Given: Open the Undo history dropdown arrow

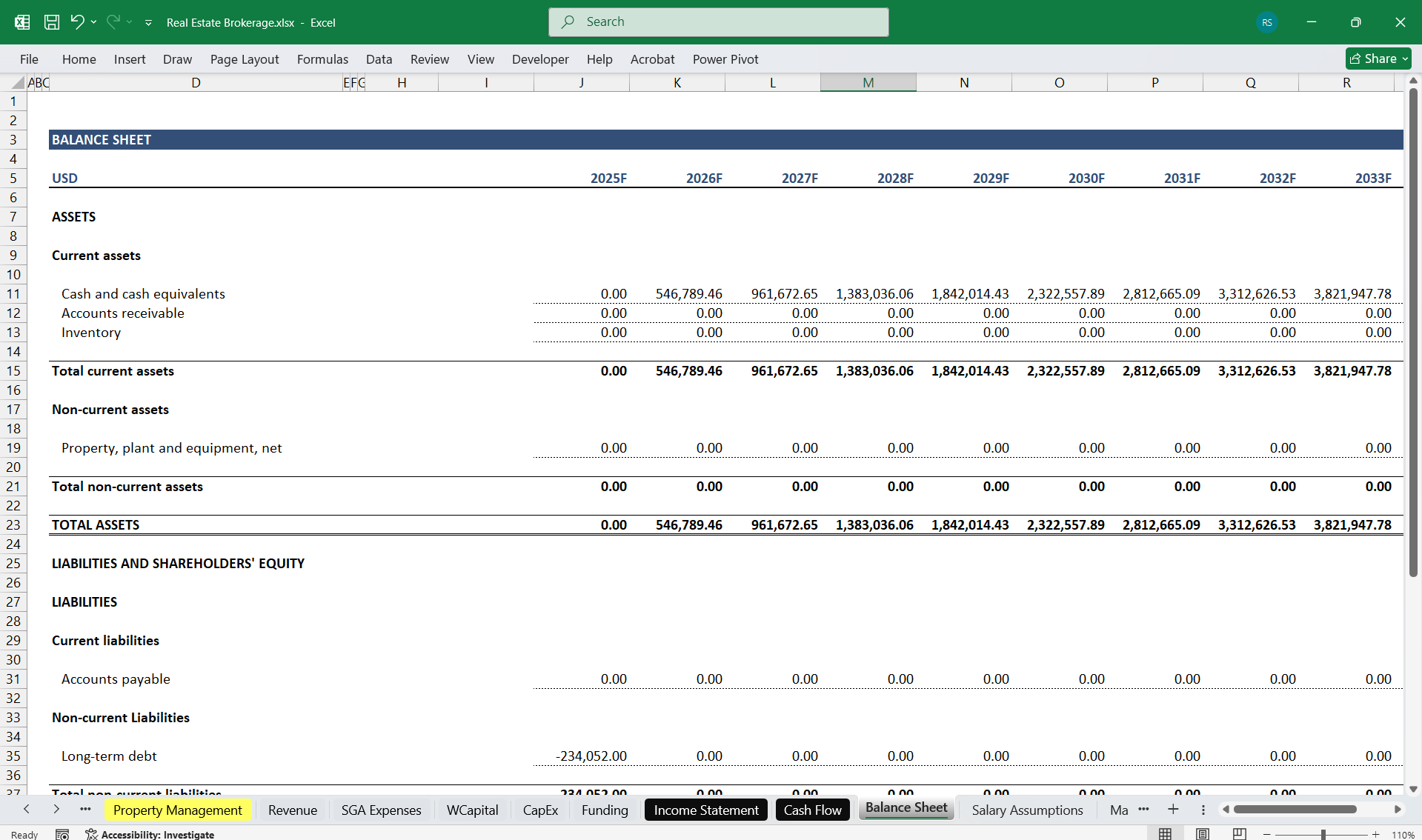Looking at the screenshot, I should pyautogui.click(x=94, y=22).
